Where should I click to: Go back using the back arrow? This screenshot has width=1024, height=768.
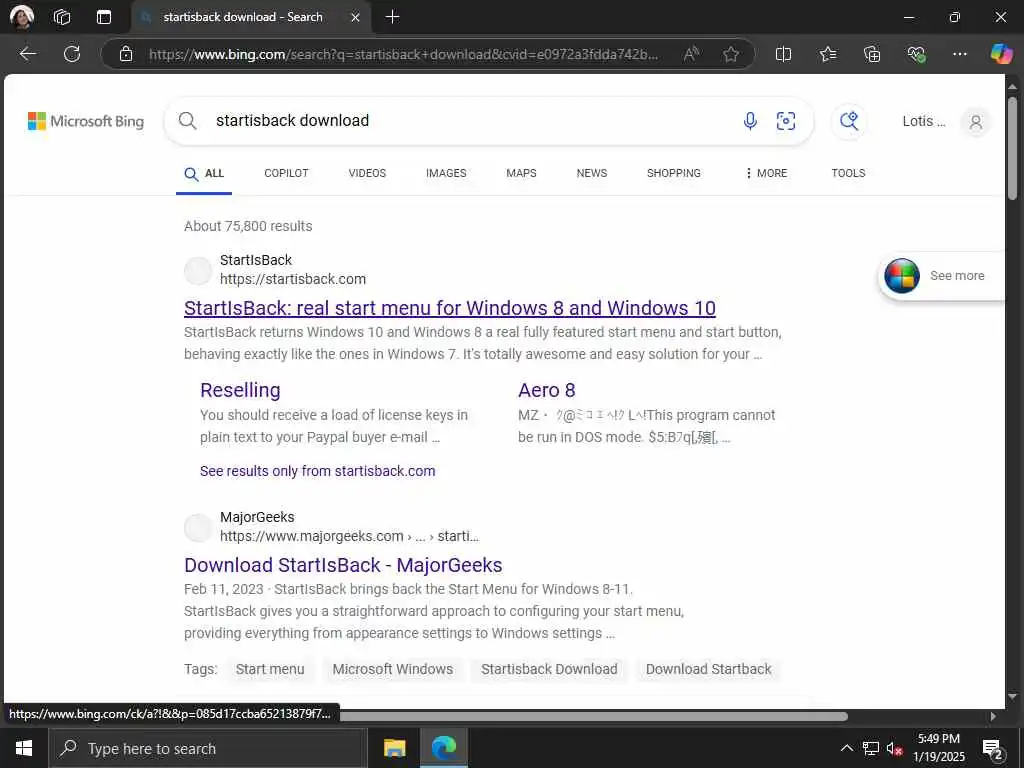28,54
